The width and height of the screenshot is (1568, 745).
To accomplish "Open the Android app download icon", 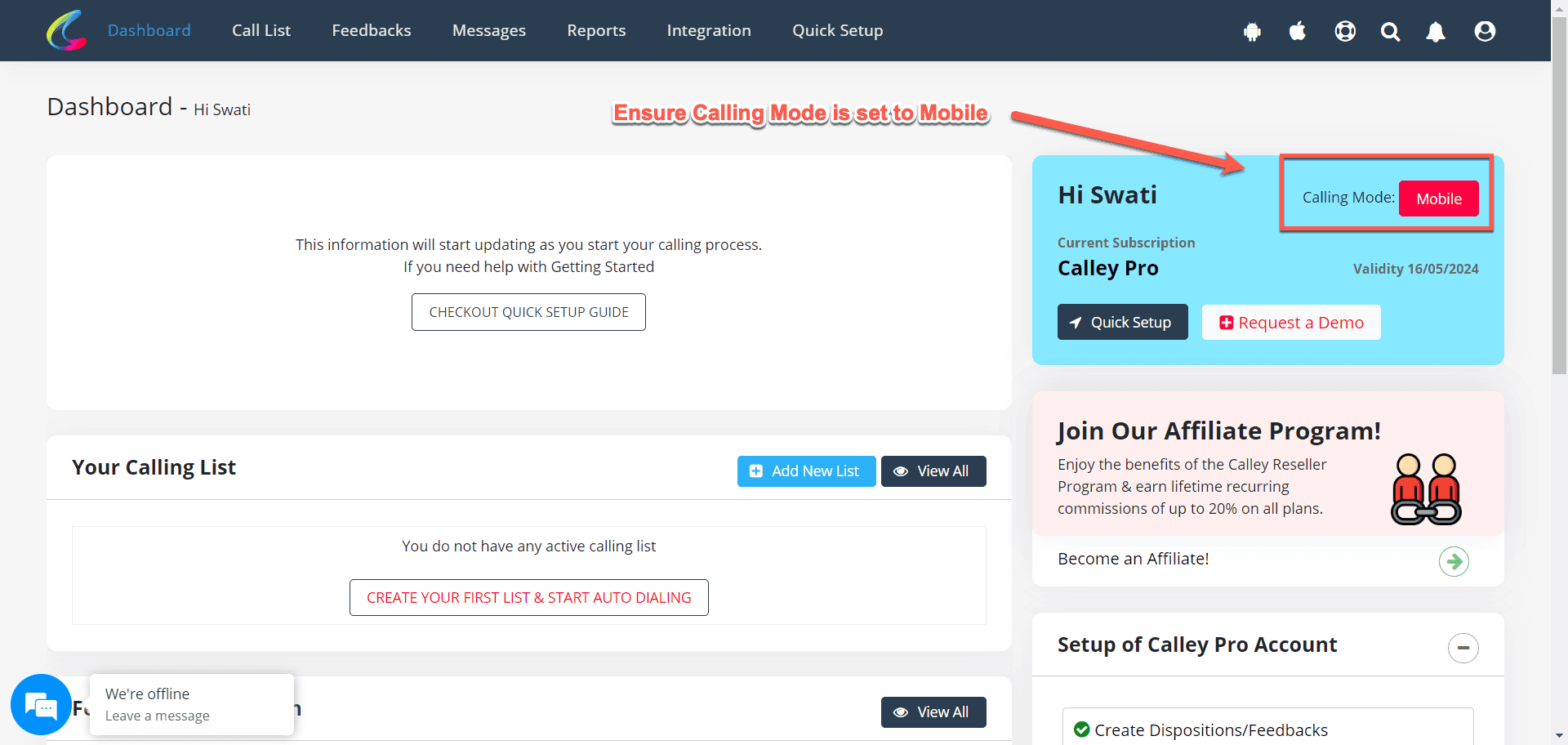I will (1252, 31).
